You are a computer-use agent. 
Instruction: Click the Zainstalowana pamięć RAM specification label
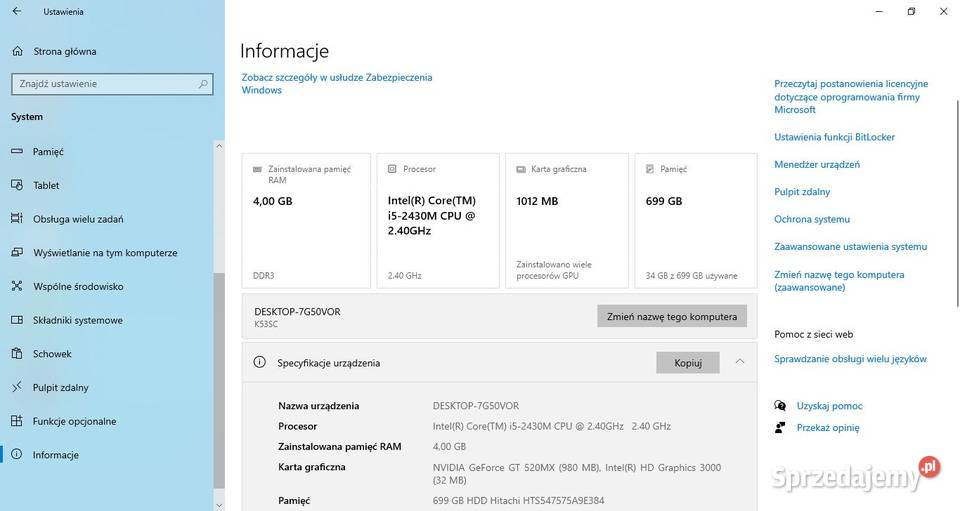(x=340, y=447)
